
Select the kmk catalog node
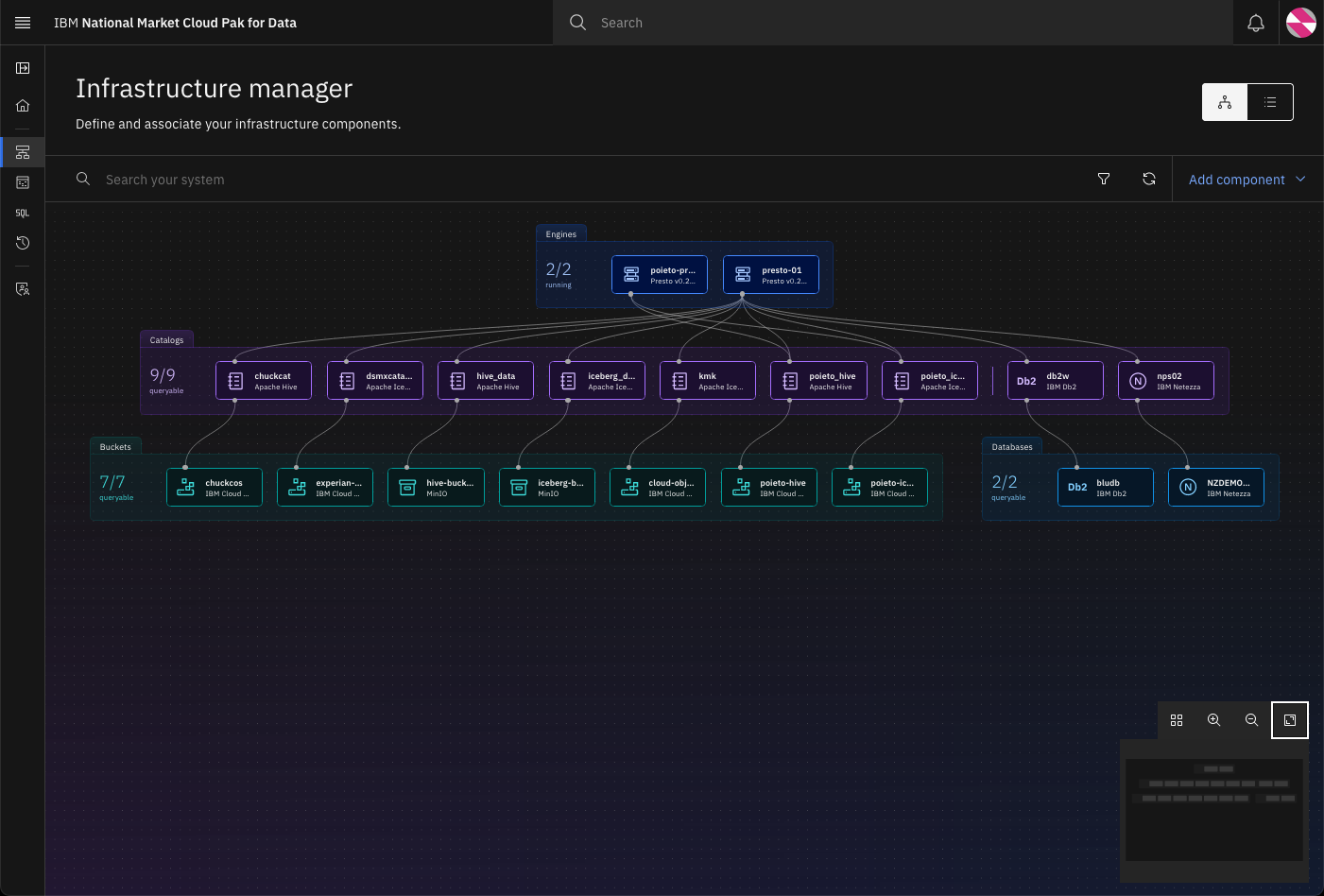click(x=708, y=381)
